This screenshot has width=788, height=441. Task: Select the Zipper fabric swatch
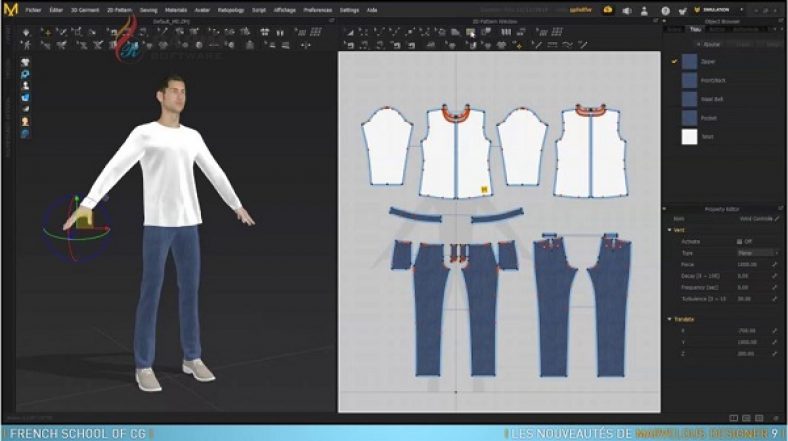point(689,61)
